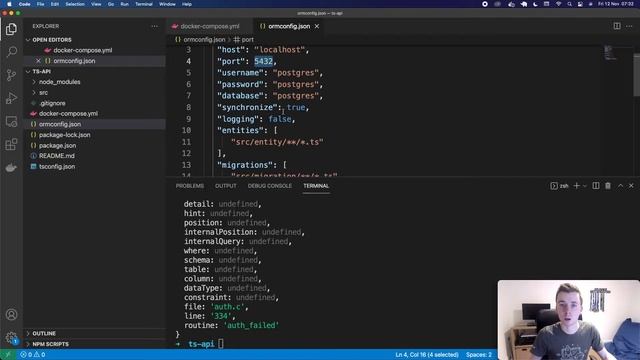Open tsconfig.json file
Viewport: 640px width, 360px height.
point(57,167)
